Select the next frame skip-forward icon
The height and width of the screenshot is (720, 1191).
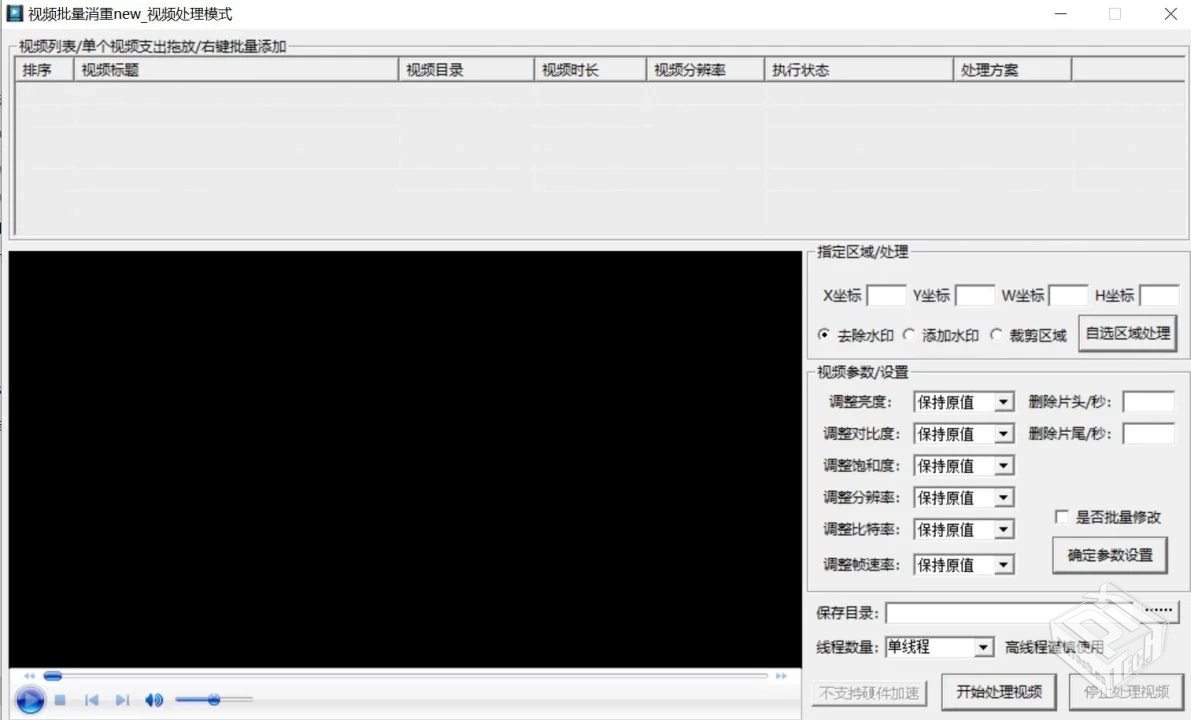click(122, 700)
